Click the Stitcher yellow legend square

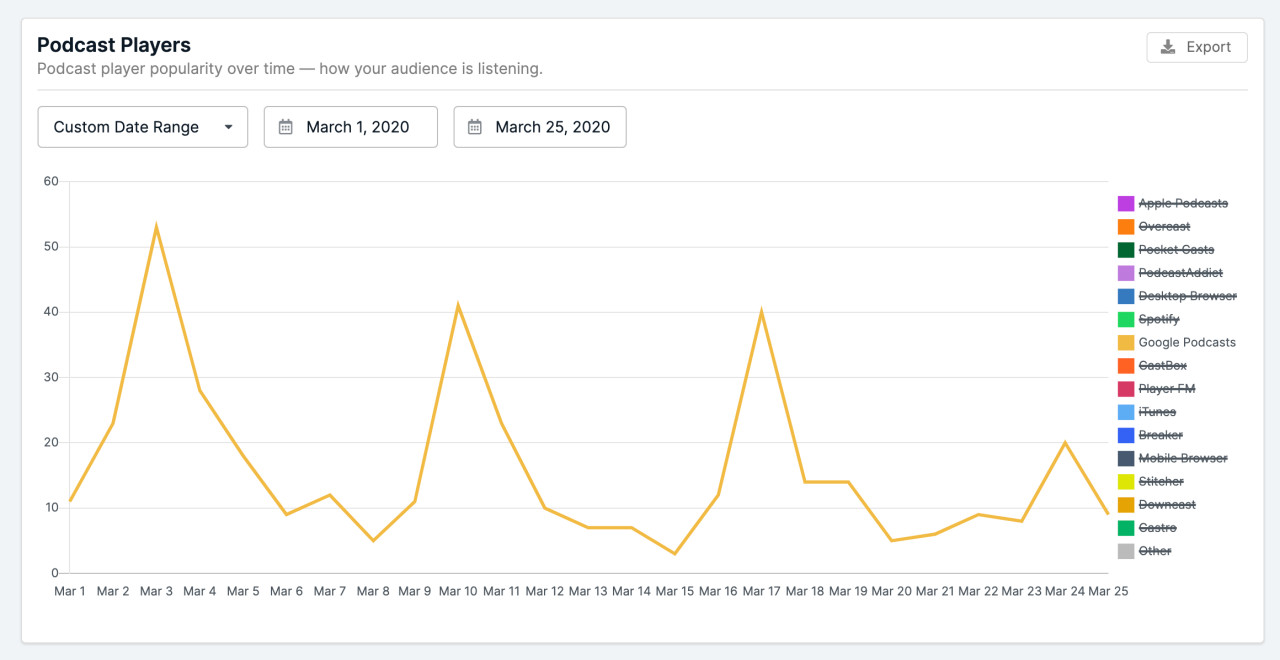click(x=1126, y=482)
